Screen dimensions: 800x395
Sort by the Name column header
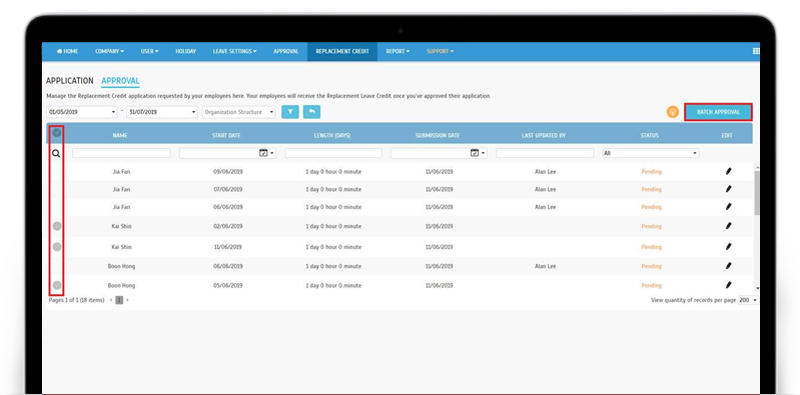coord(120,135)
